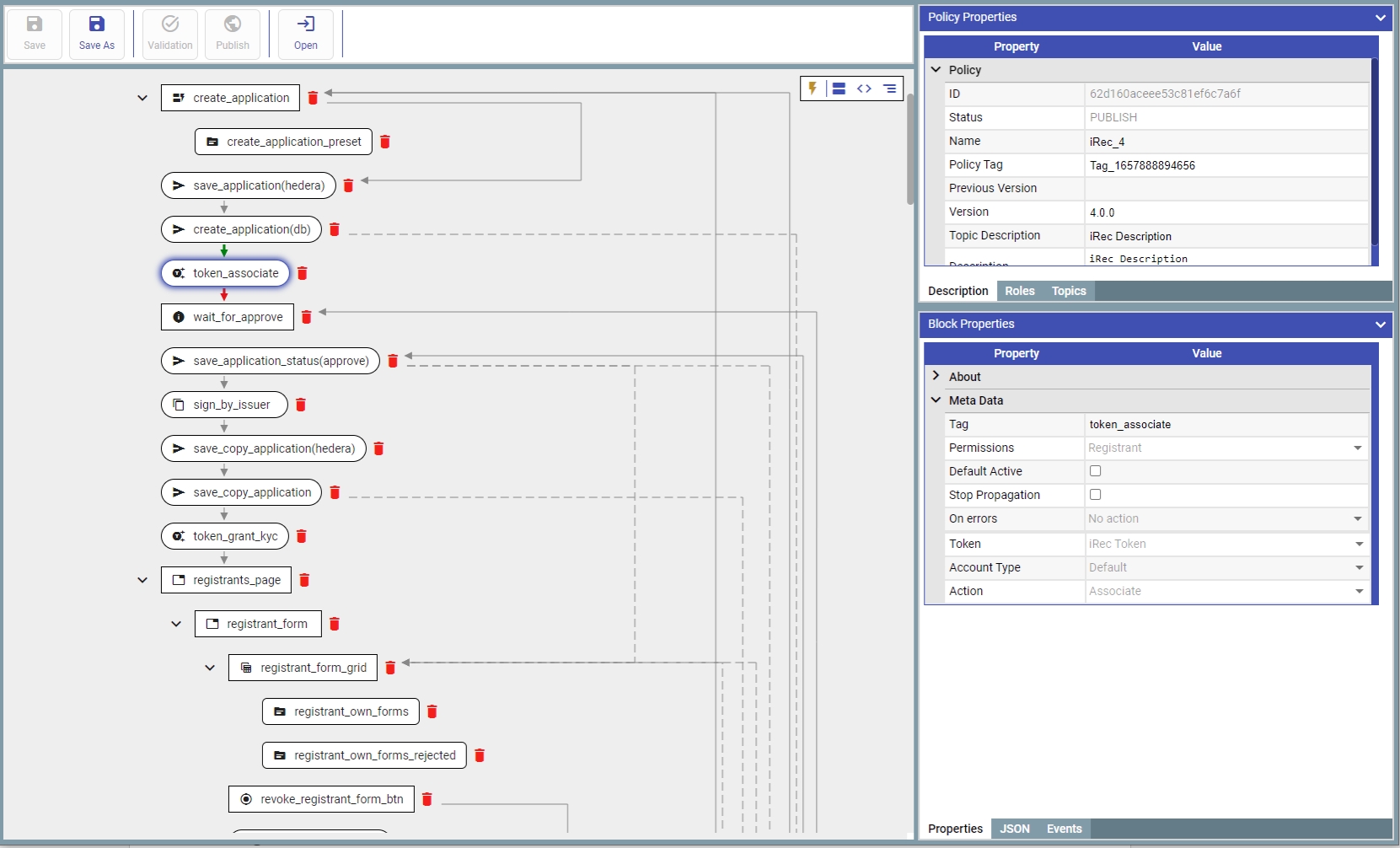Open the On errors dropdown
The height and width of the screenshot is (848, 1400).
(x=1225, y=518)
